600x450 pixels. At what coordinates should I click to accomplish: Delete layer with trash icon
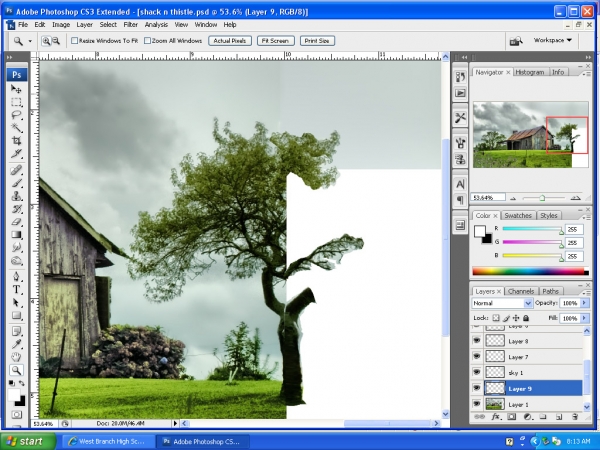[575, 417]
